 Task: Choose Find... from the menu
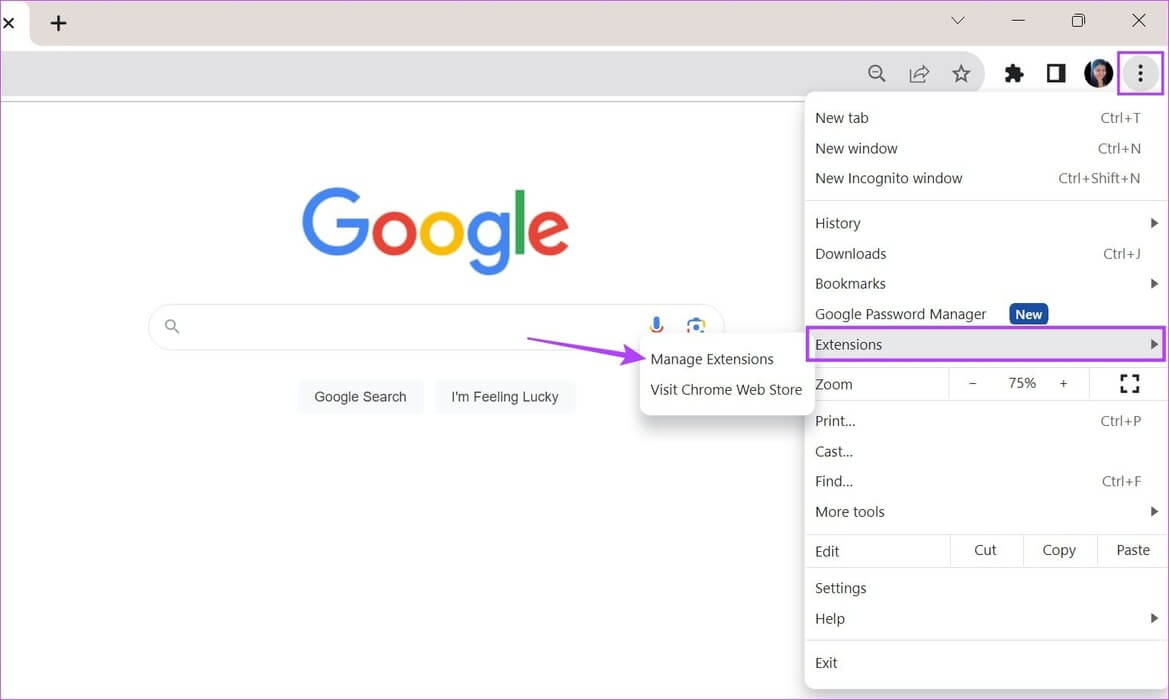986,482
